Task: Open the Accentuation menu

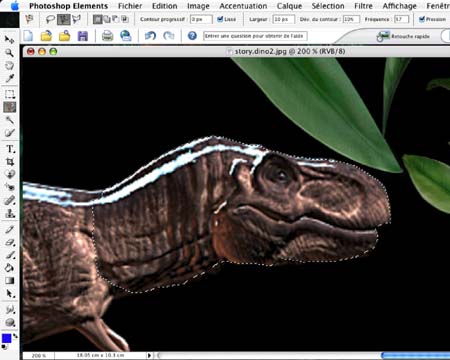Action: 243,6
